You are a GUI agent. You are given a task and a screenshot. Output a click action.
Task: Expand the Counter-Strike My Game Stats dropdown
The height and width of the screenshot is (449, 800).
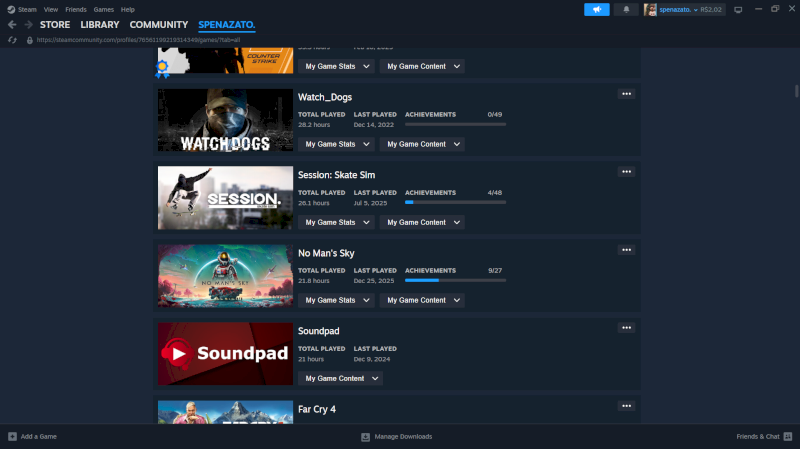[x=336, y=66]
